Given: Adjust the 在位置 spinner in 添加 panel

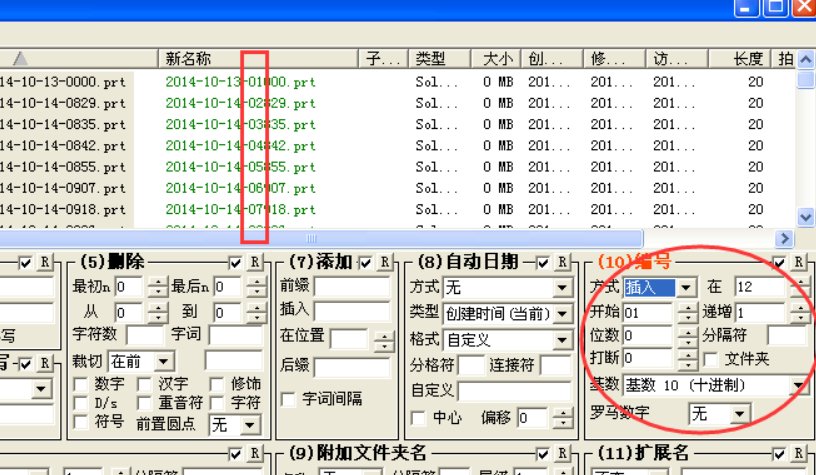Looking at the screenshot, I should pos(384,341).
